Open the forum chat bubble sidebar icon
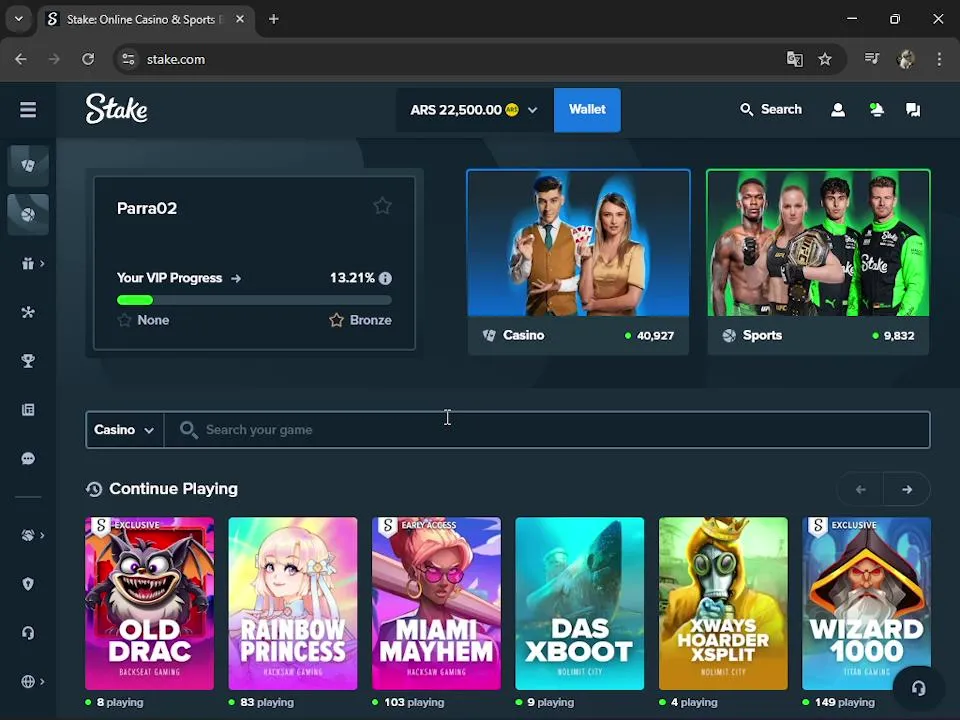The height and width of the screenshot is (720, 960). [28, 459]
